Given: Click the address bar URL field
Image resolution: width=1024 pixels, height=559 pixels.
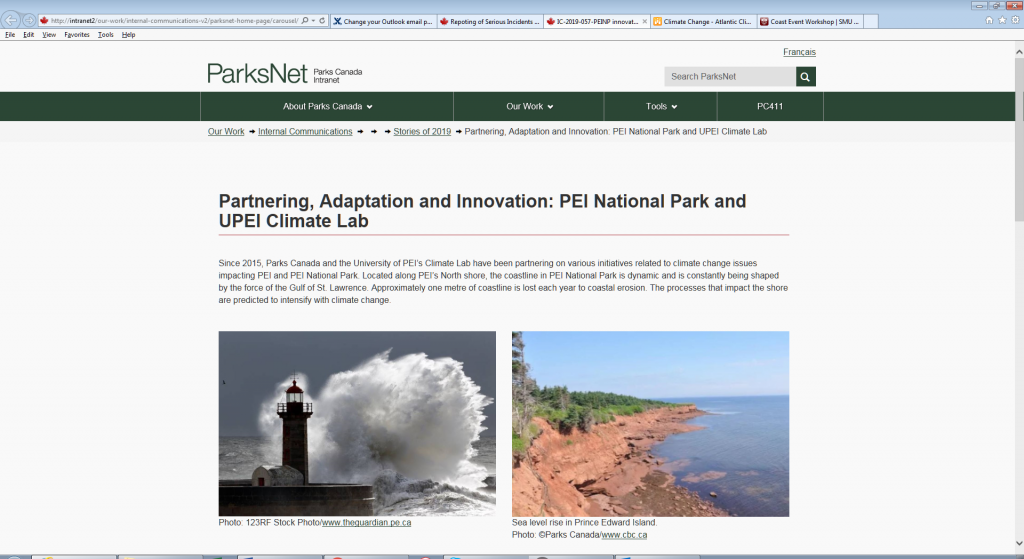Looking at the screenshot, I should click(174, 21).
